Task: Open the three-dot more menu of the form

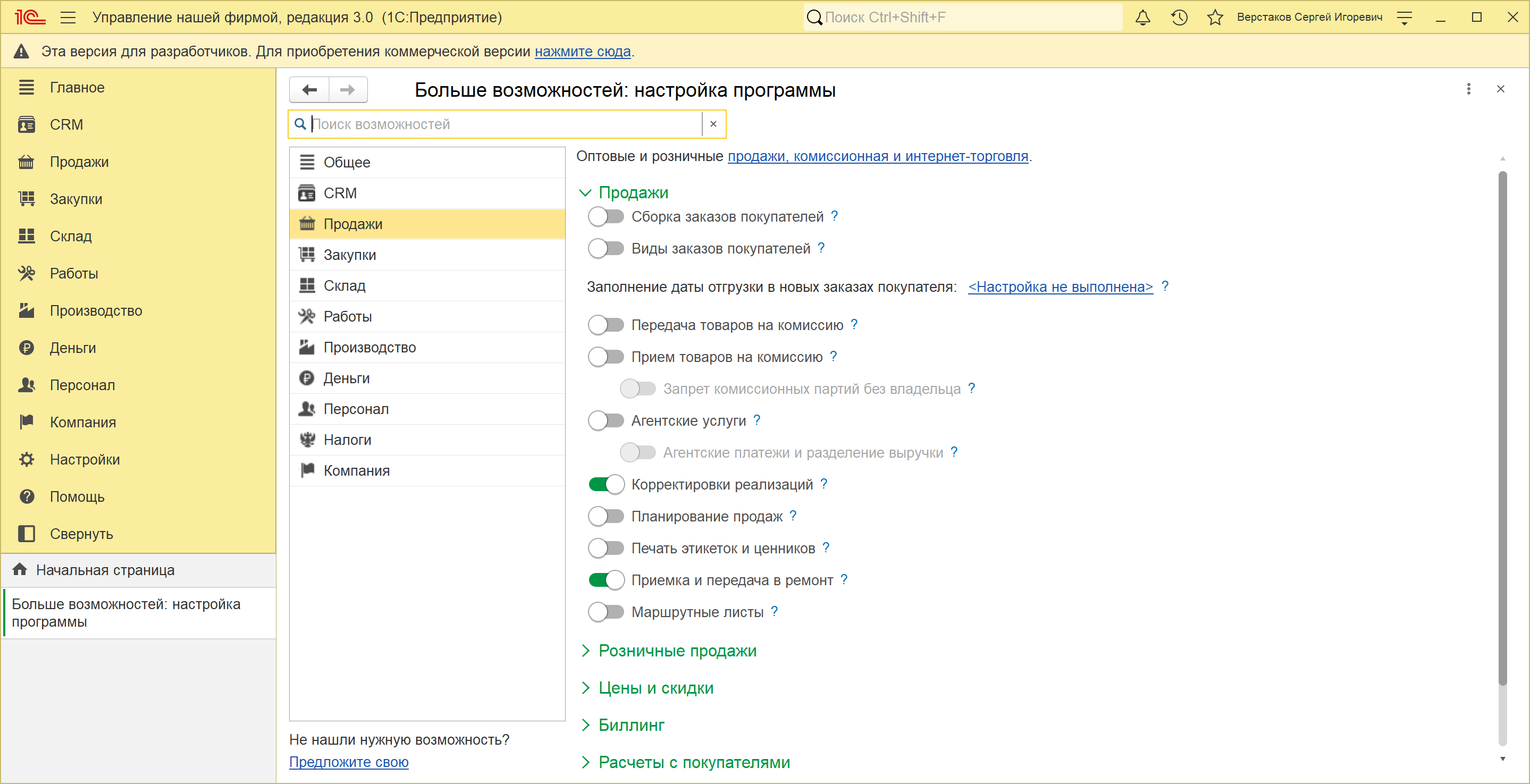Action: (1469, 89)
